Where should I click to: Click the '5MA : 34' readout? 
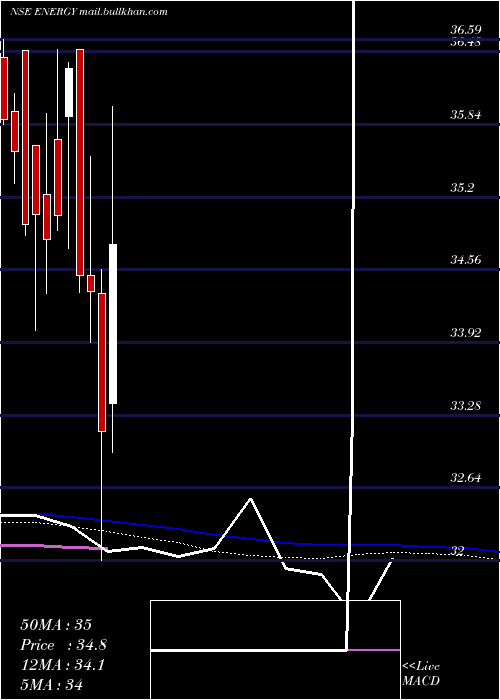coord(52,684)
